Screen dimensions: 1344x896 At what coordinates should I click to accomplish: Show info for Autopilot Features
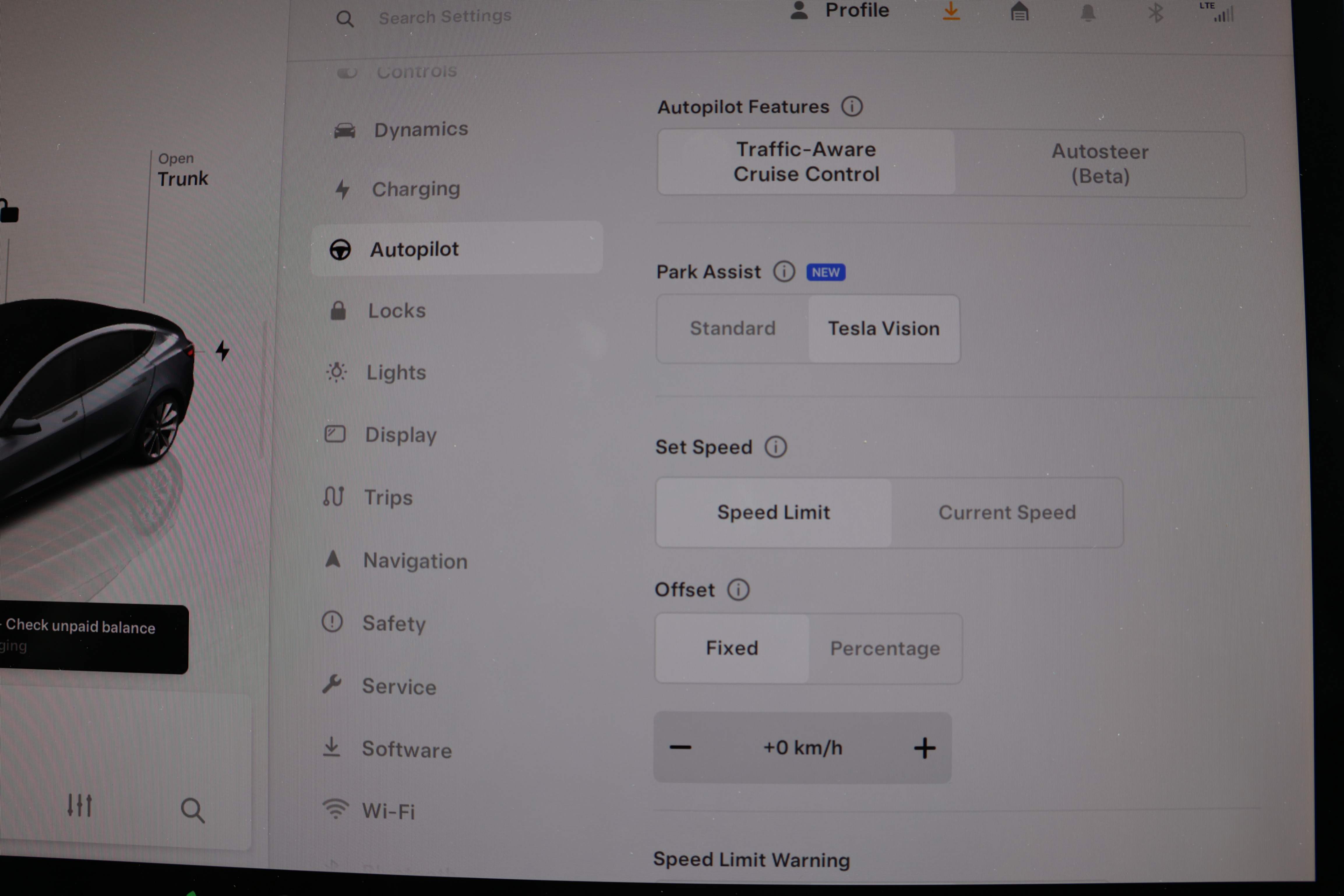coord(851,106)
